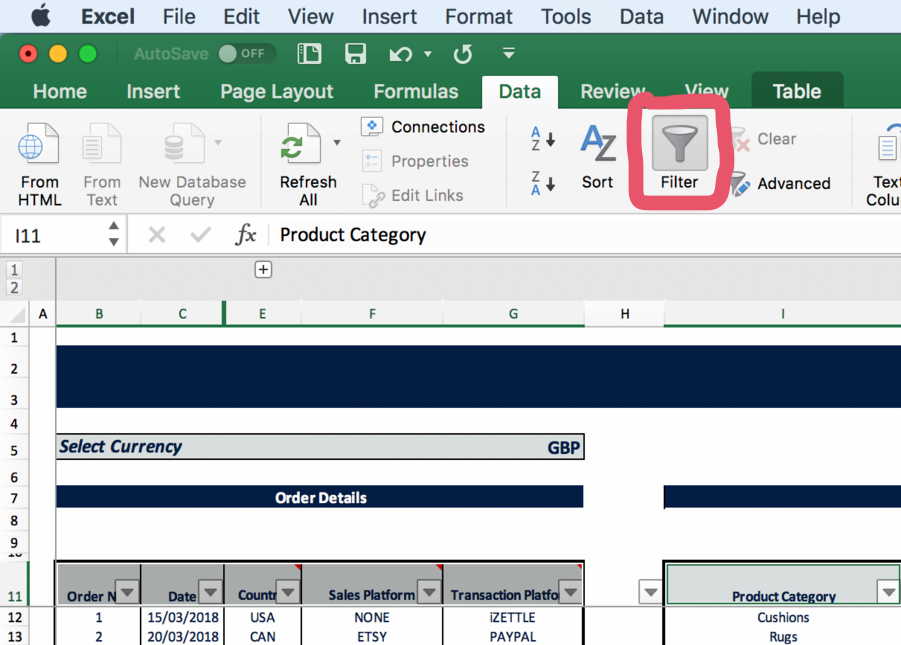Click the formula bar containing Product Category
901x645 pixels.
[586, 235]
